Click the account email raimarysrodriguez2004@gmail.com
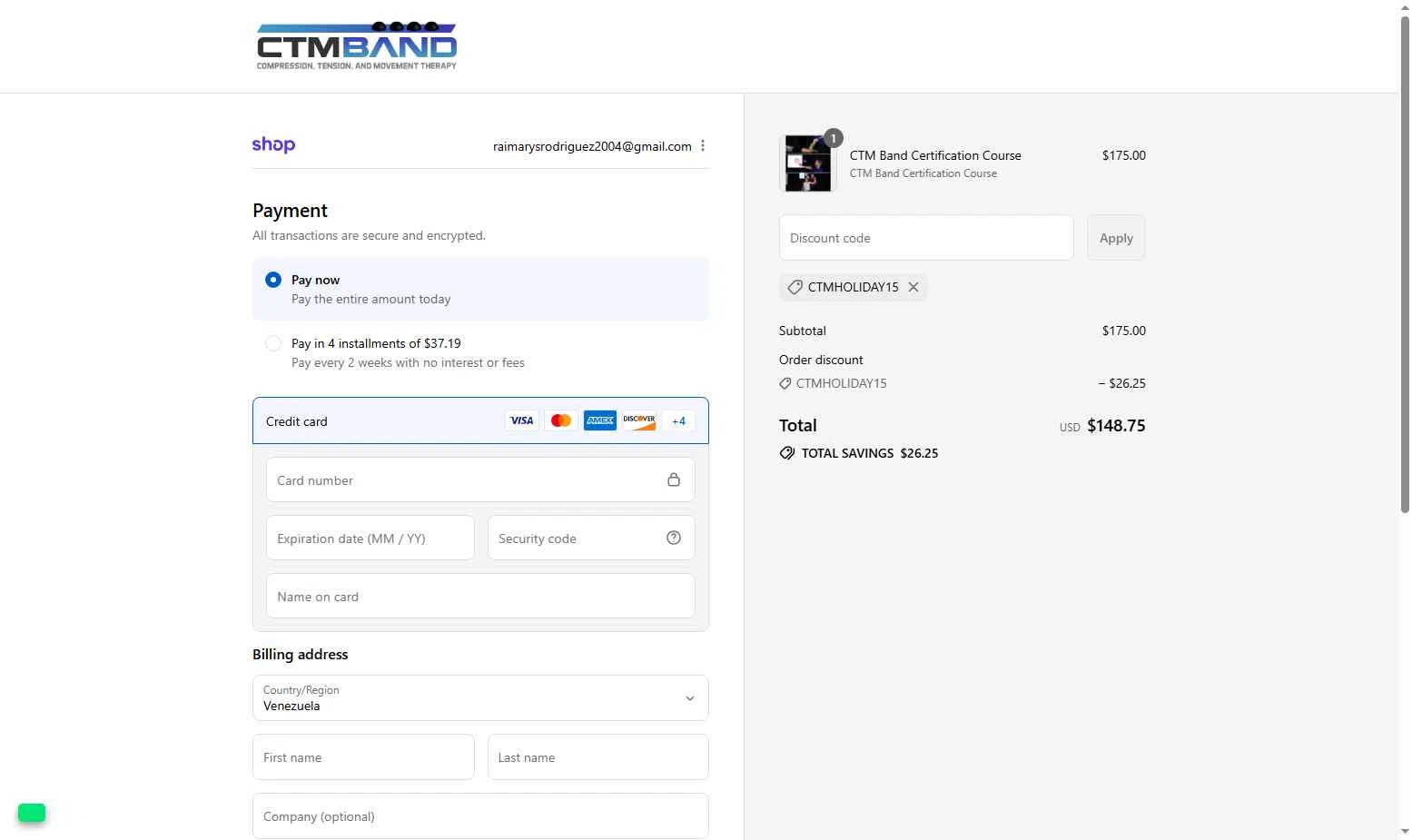Screen dimensions: 1412x840 point(592,146)
